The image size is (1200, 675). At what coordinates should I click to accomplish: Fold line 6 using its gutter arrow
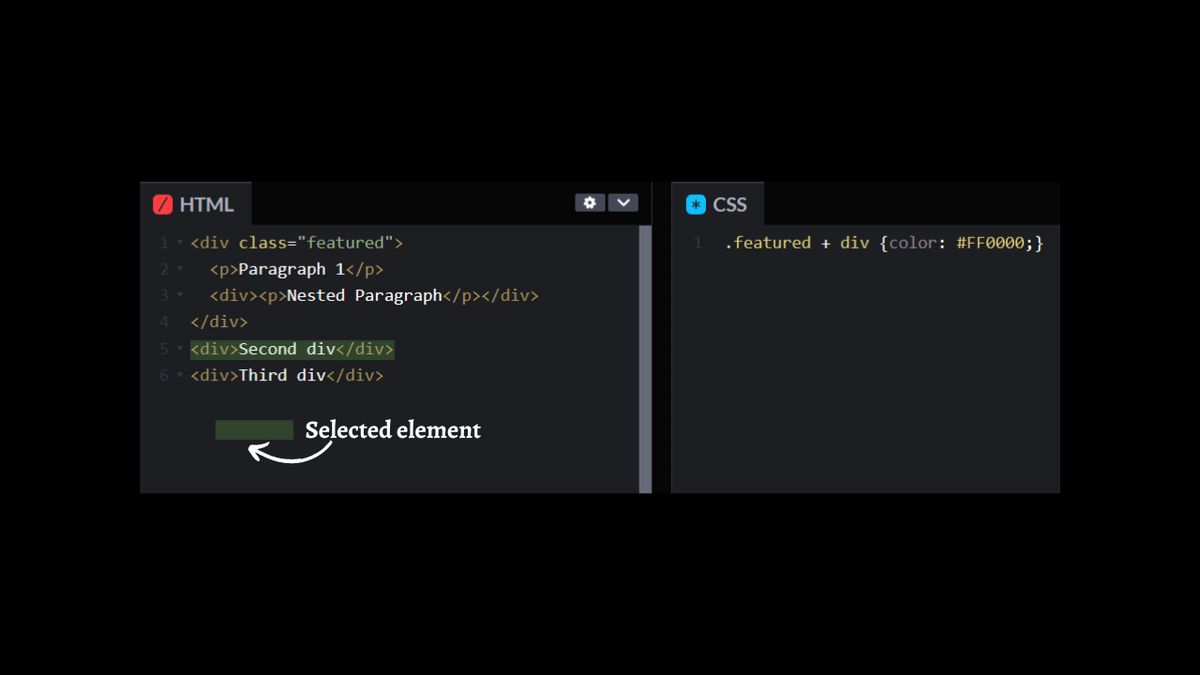180,375
